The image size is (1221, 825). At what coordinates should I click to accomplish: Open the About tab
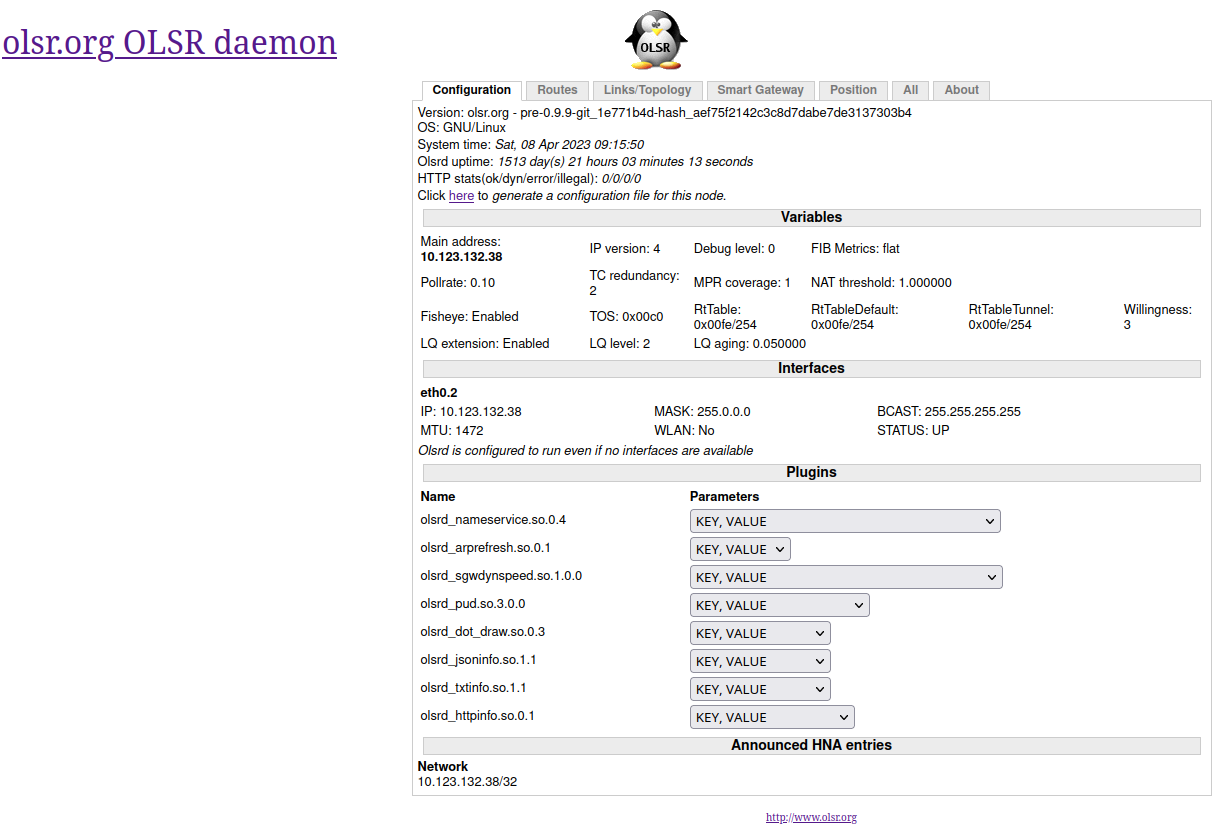(x=961, y=90)
